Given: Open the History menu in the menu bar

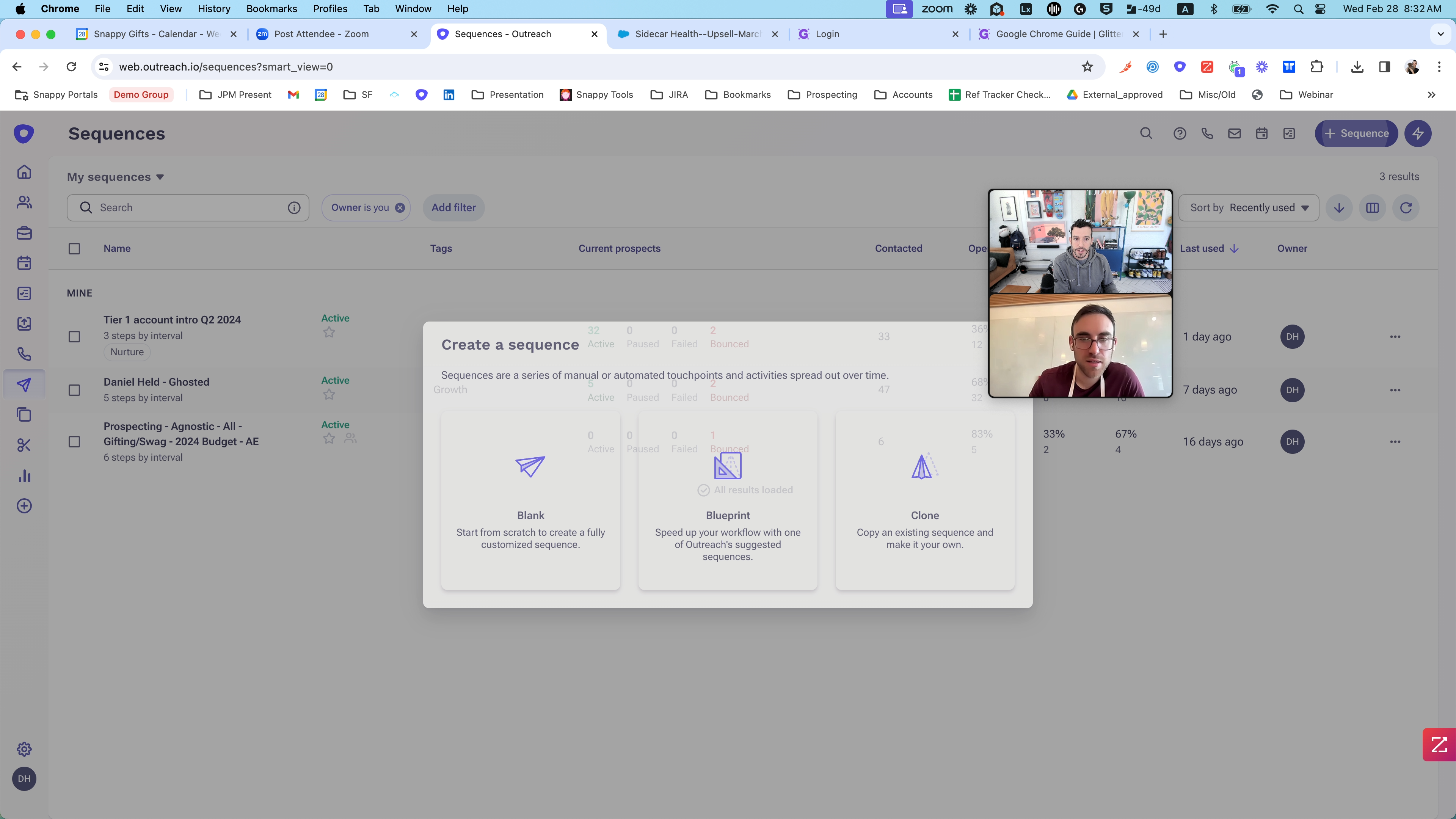Looking at the screenshot, I should point(213,8).
